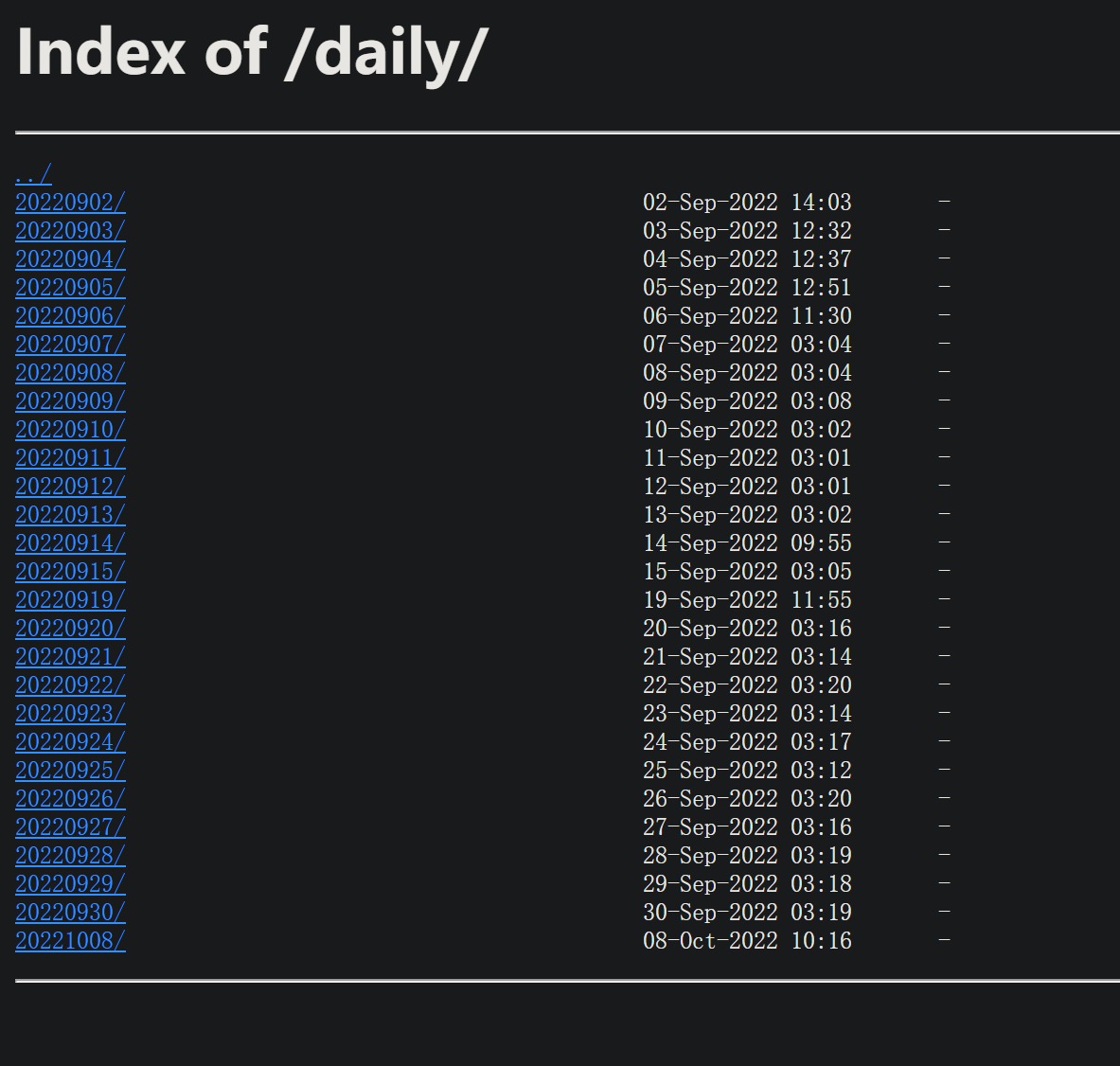
Task: Open the 20220902/ directory link
Action: [x=71, y=203]
